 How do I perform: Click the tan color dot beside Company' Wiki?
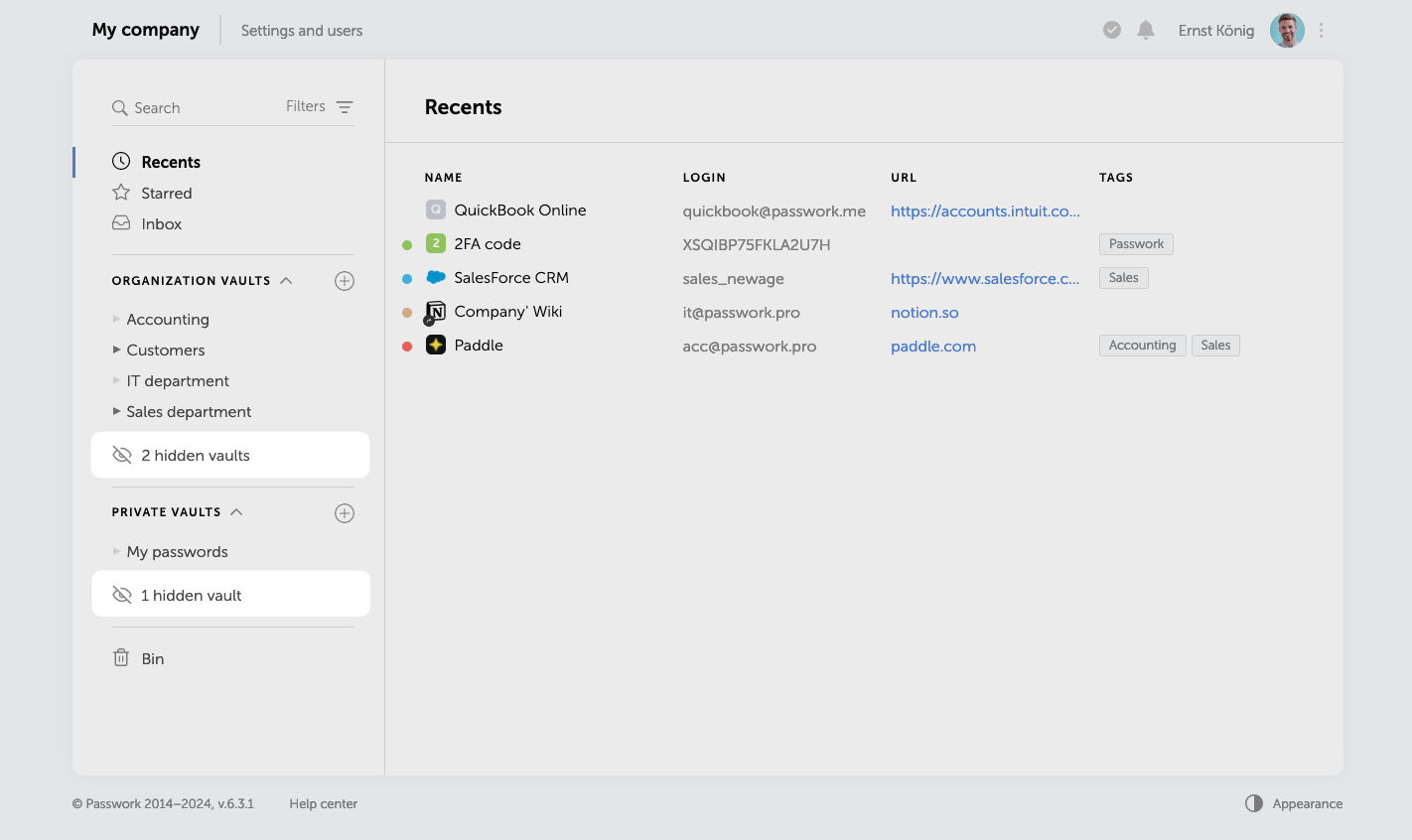(x=407, y=312)
